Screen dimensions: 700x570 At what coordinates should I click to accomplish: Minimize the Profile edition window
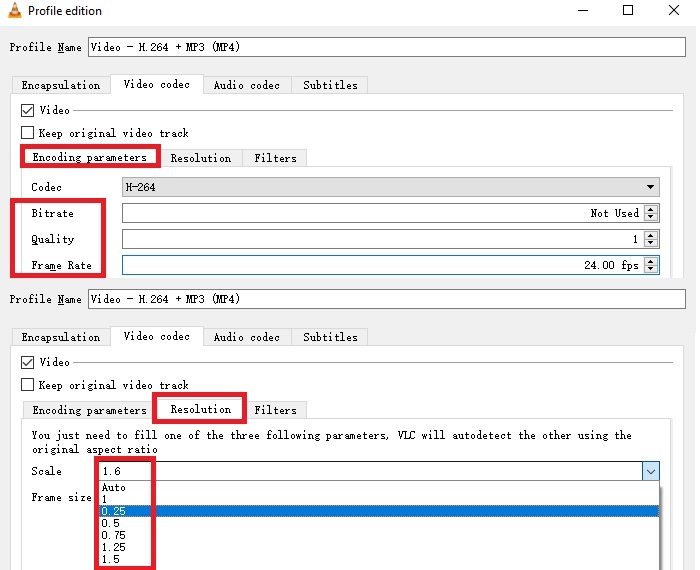click(x=583, y=10)
